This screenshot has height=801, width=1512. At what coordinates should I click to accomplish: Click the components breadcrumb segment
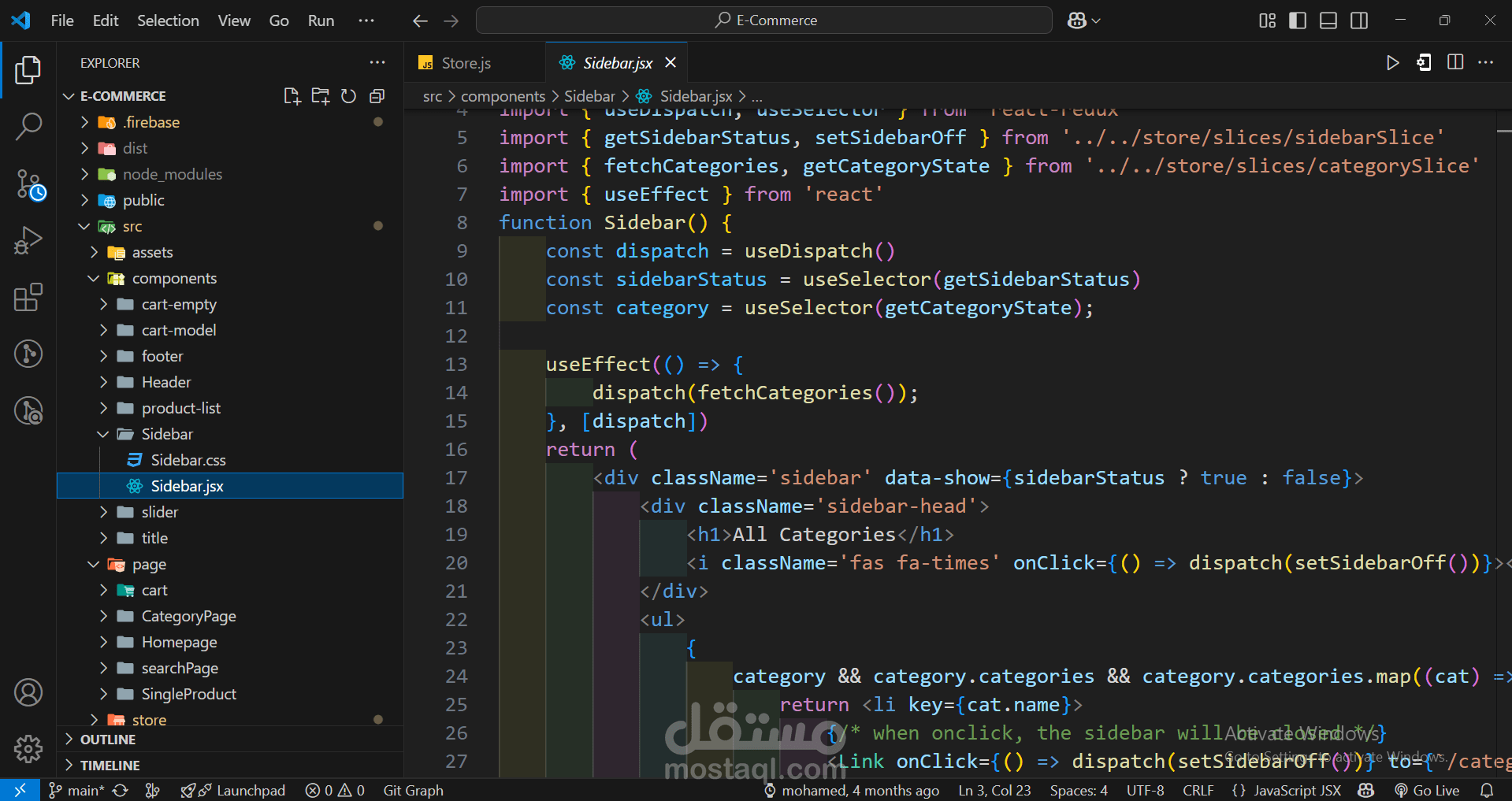503,96
